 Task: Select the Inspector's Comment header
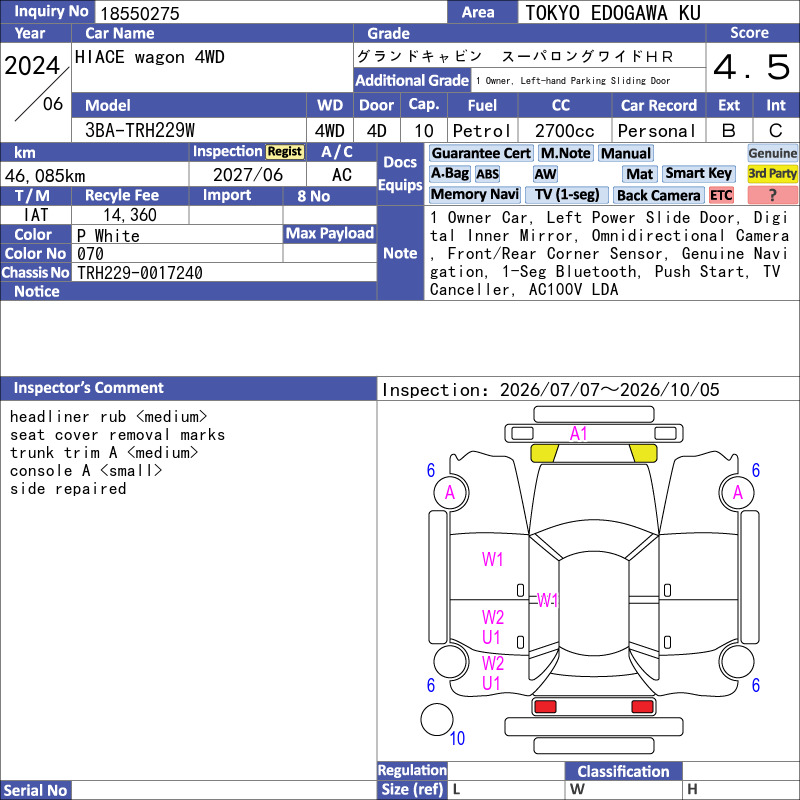(88, 388)
